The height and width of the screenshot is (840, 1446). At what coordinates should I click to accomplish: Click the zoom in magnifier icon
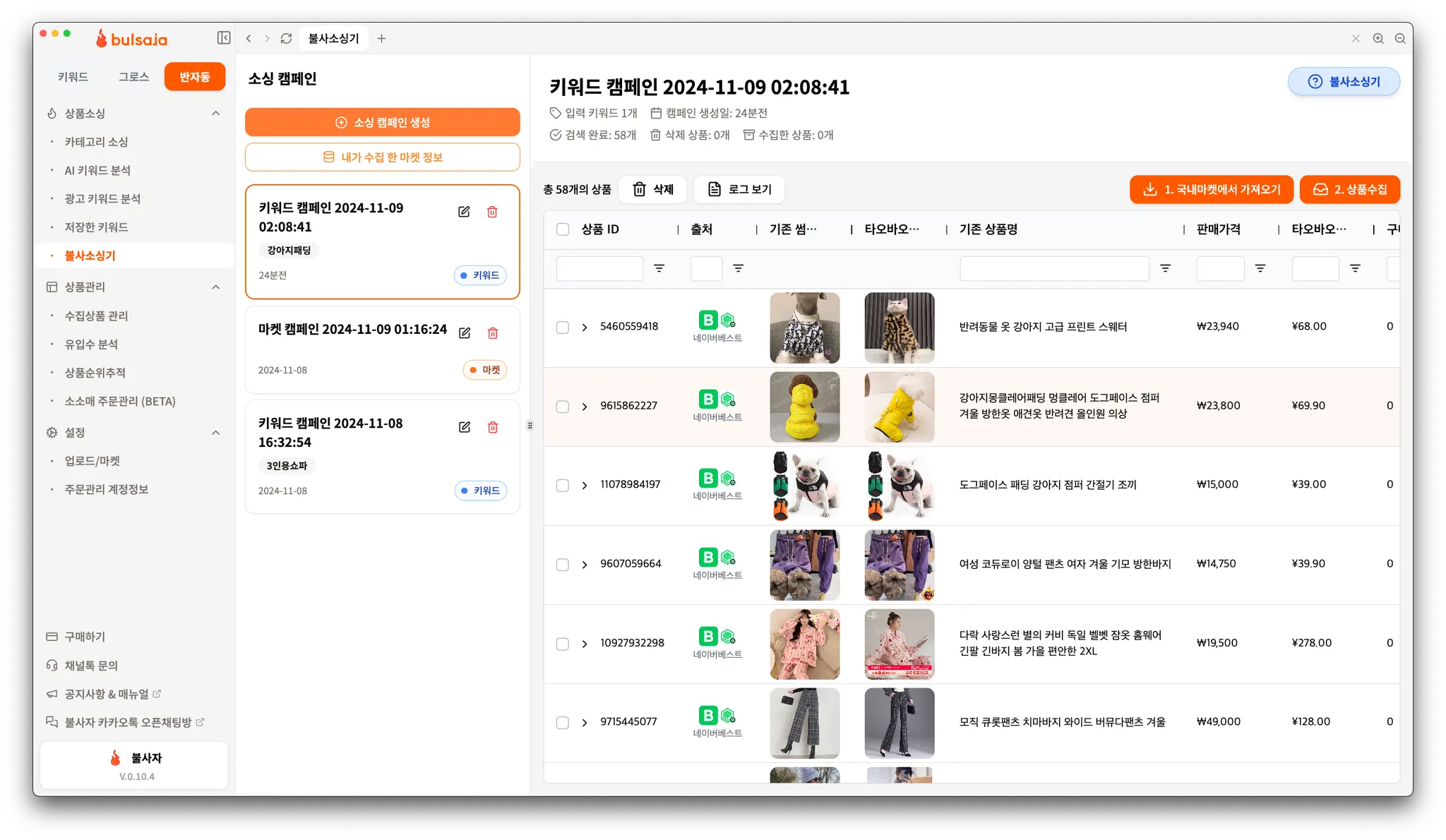tap(1378, 39)
